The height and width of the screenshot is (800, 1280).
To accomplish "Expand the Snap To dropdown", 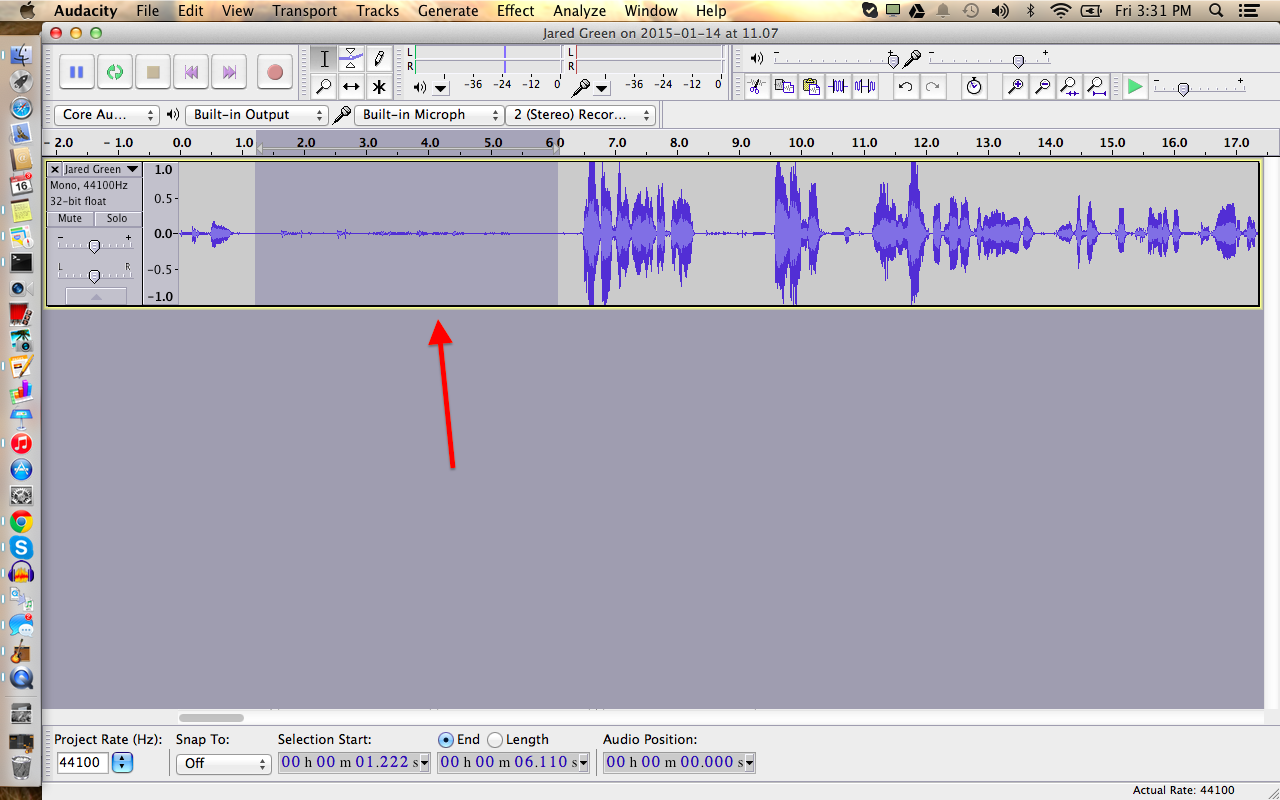I will [223, 763].
